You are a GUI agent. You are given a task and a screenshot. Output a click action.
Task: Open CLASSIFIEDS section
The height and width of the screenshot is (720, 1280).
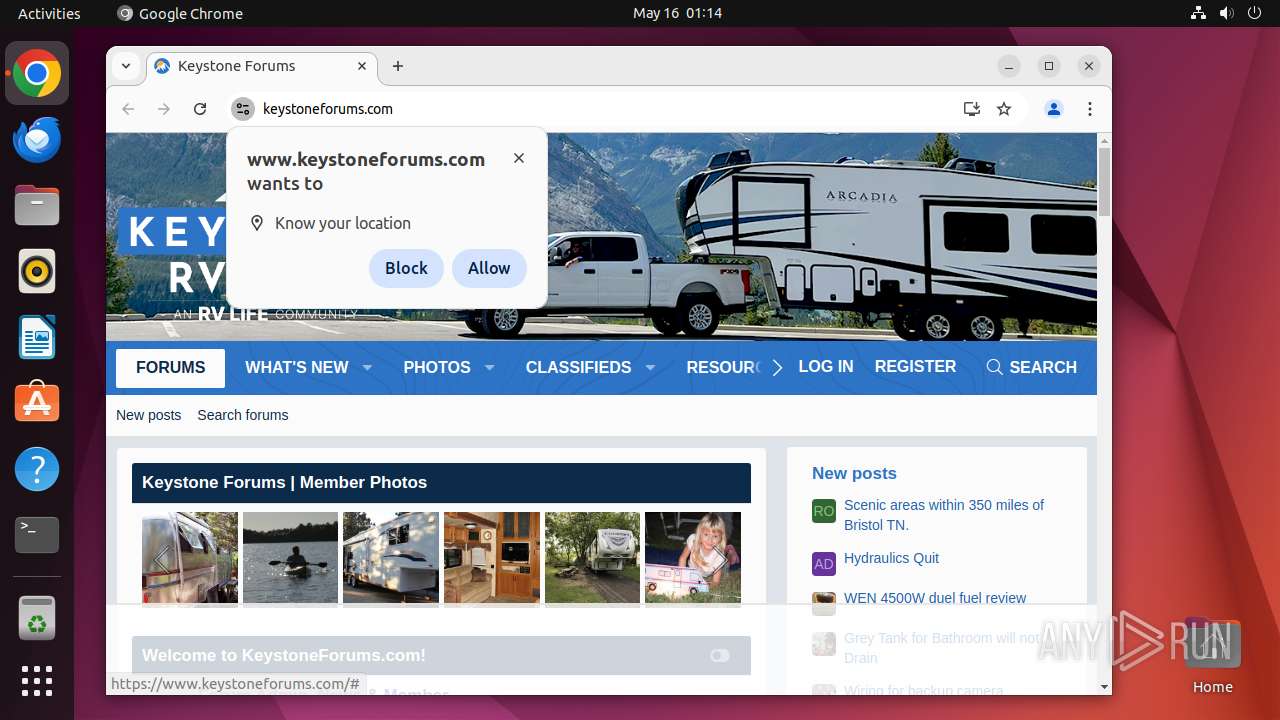click(579, 367)
